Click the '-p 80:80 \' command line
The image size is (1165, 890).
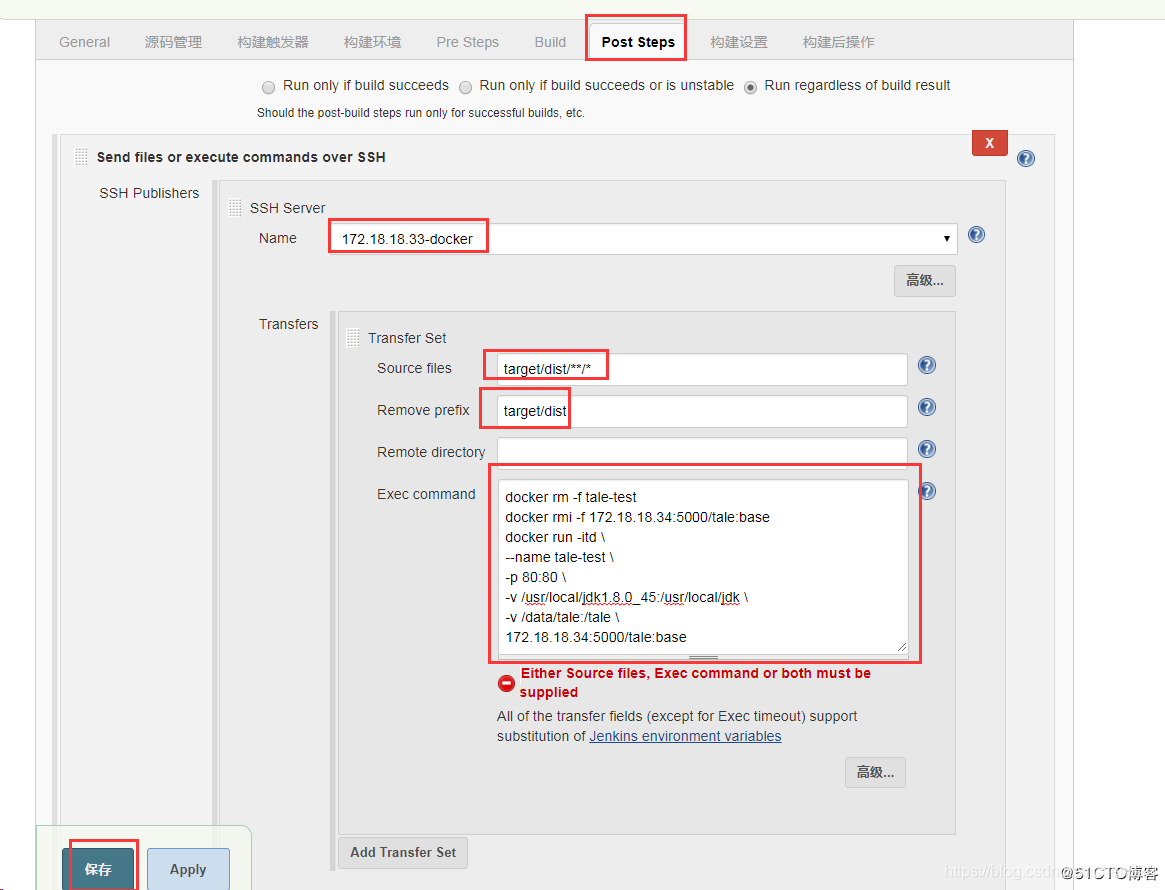(x=535, y=577)
